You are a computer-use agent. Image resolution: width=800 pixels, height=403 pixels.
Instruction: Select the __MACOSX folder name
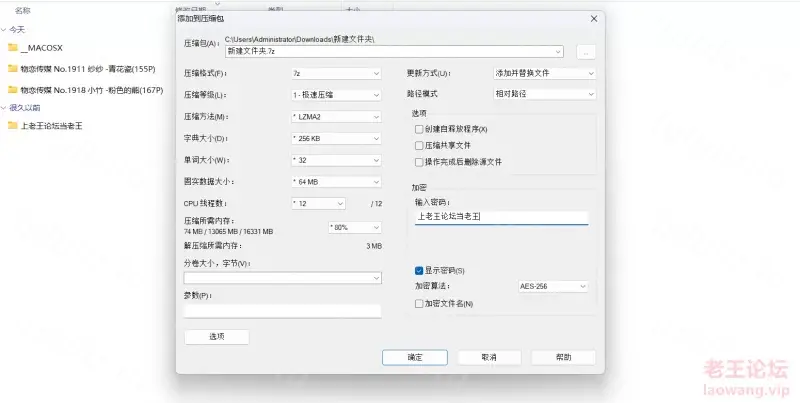(41, 48)
